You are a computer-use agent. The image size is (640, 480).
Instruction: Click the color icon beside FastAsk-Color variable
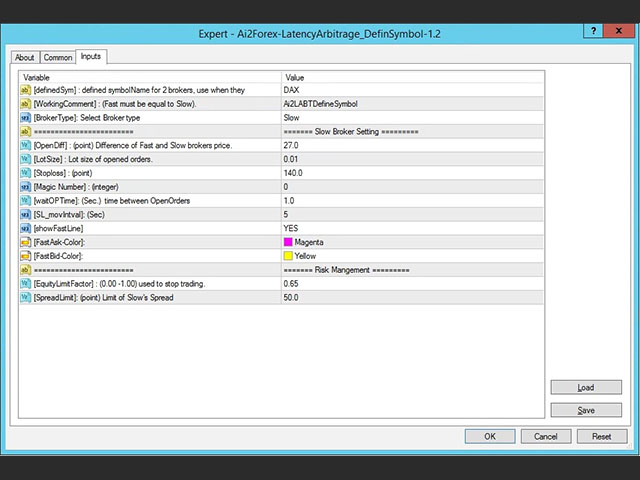click(25, 242)
